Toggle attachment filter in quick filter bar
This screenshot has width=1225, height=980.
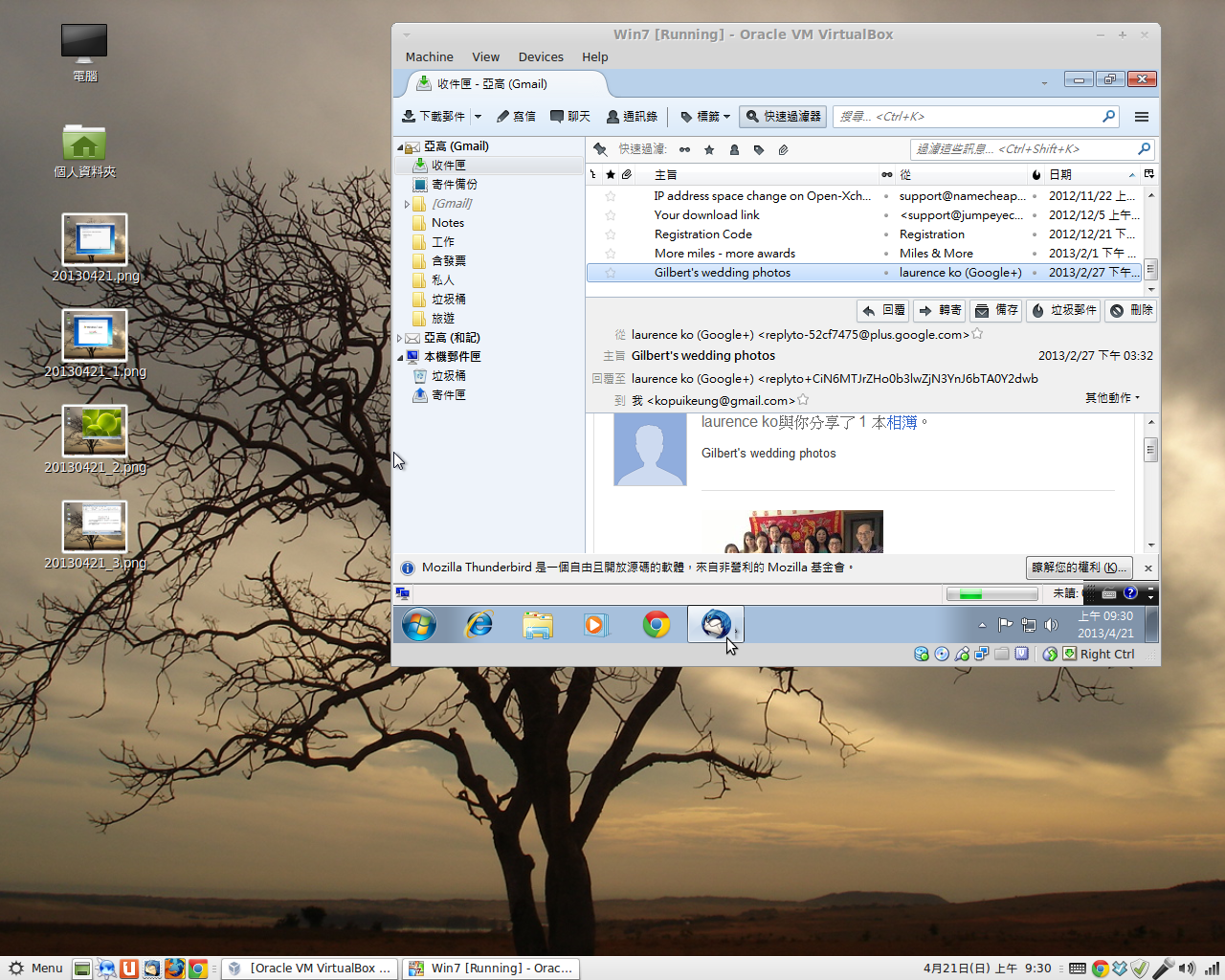783,149
